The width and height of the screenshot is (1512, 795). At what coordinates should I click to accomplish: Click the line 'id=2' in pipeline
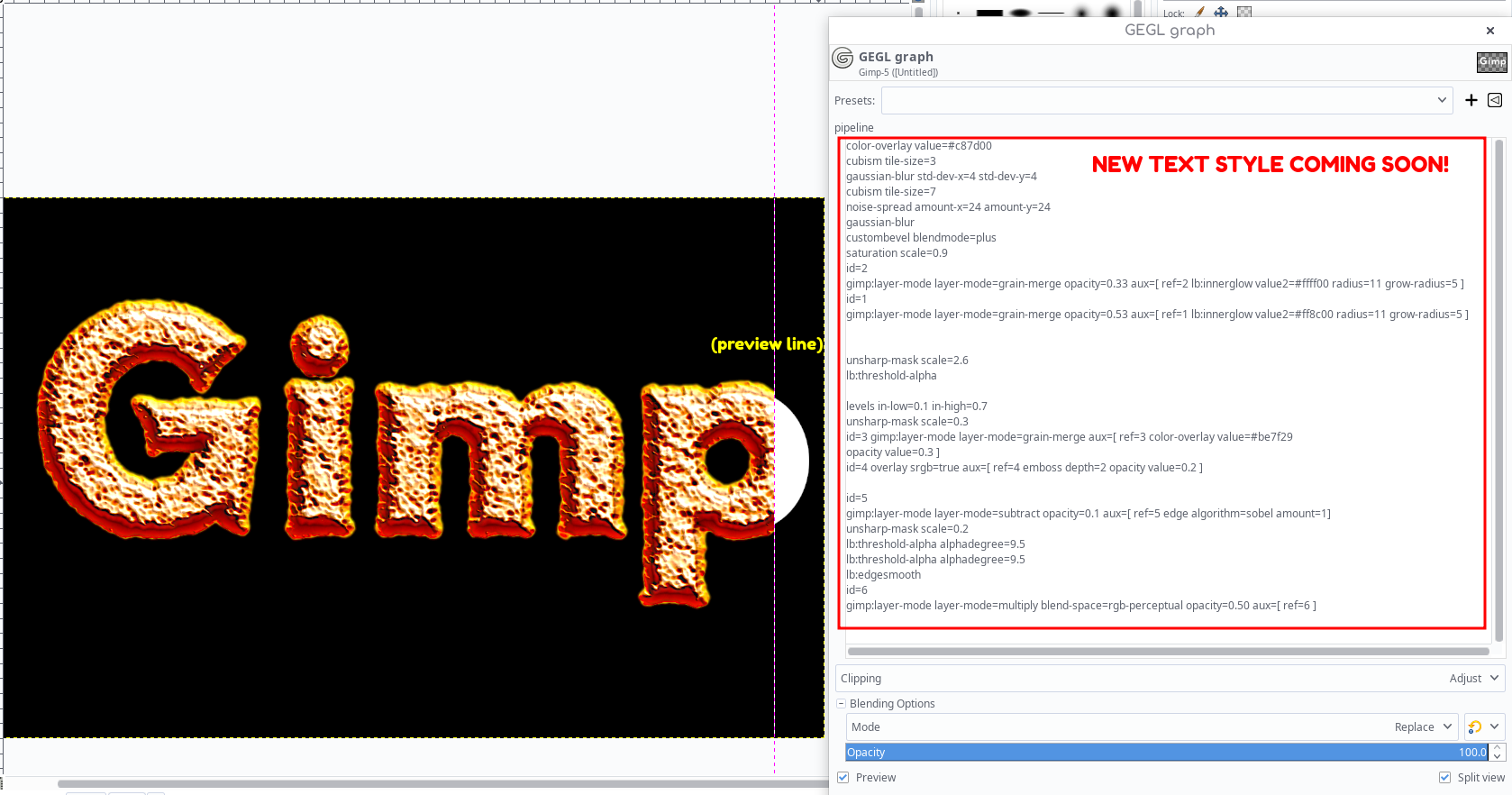click(x=857, y=269)
